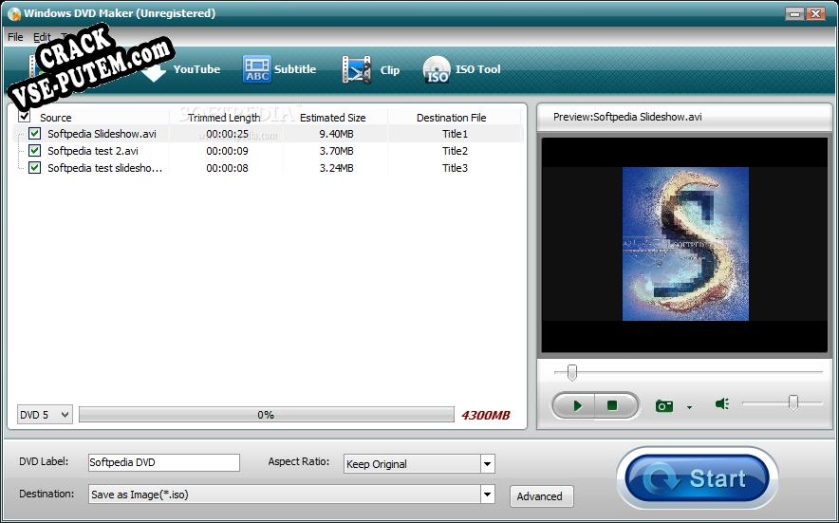Click the 3.70MB estimated size
This screenshot has height=523, width=839.
[337, 151]
